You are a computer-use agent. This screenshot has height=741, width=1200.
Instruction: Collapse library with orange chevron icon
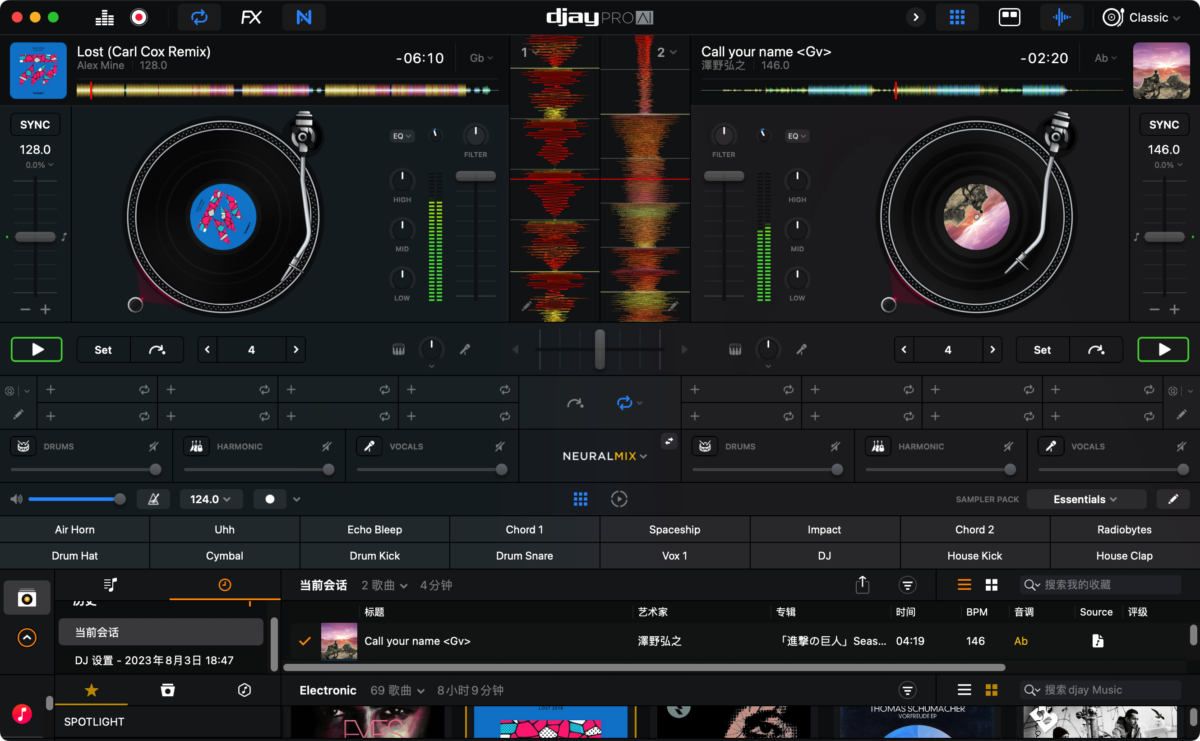[x=27, y=637]
